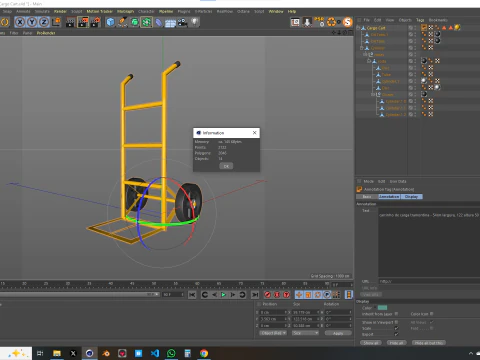The width and height of the screenshot is (480, 360).
Task: Open Object (Rel) coordinate mode dropdown
Action: 273,333
